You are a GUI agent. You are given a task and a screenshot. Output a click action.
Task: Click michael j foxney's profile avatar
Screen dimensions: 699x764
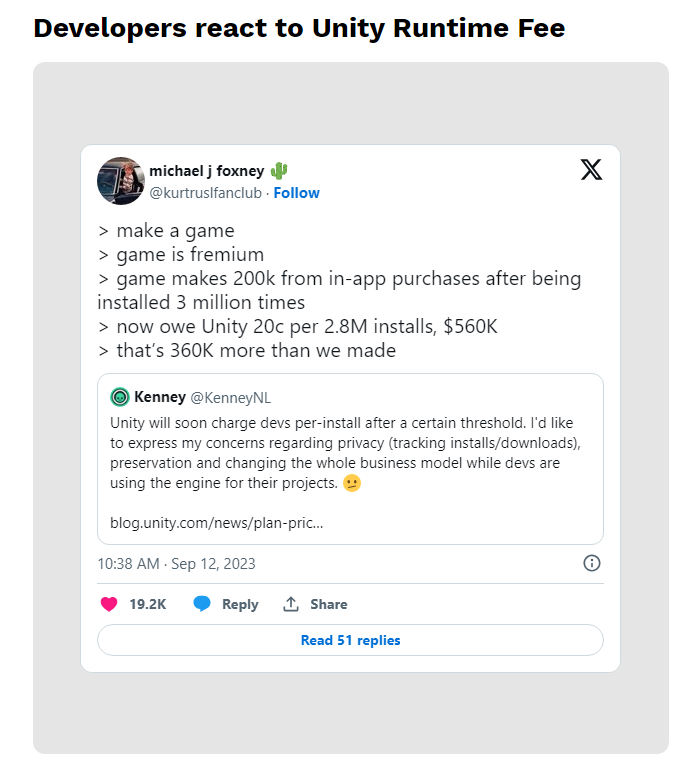121,181
